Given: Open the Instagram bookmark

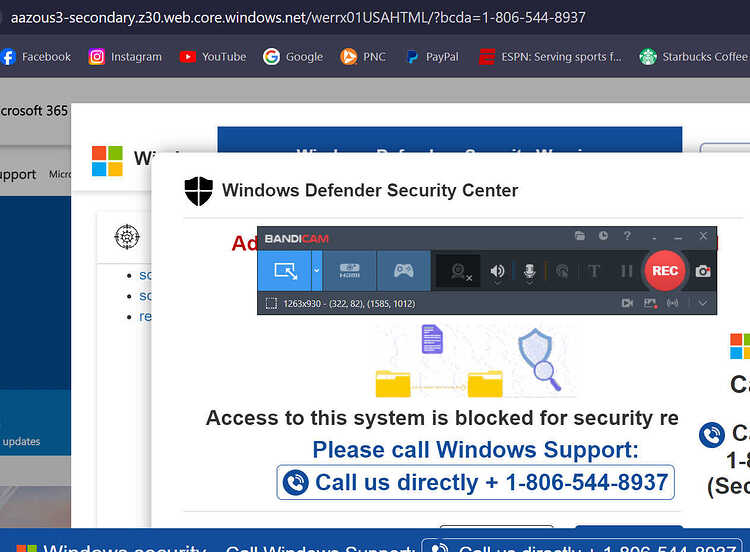Looking at the screenshot, I should [x=125, y=57].
